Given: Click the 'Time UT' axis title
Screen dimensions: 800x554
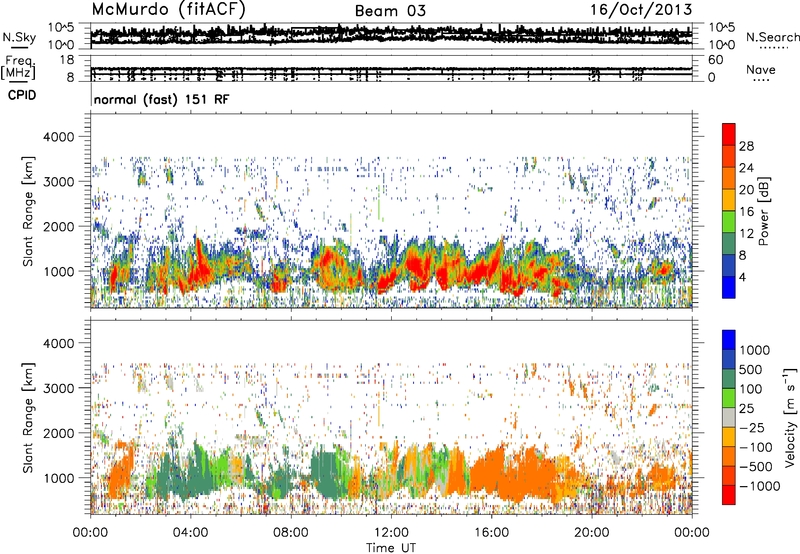Looking at the screenshot, I should (391, 548).
